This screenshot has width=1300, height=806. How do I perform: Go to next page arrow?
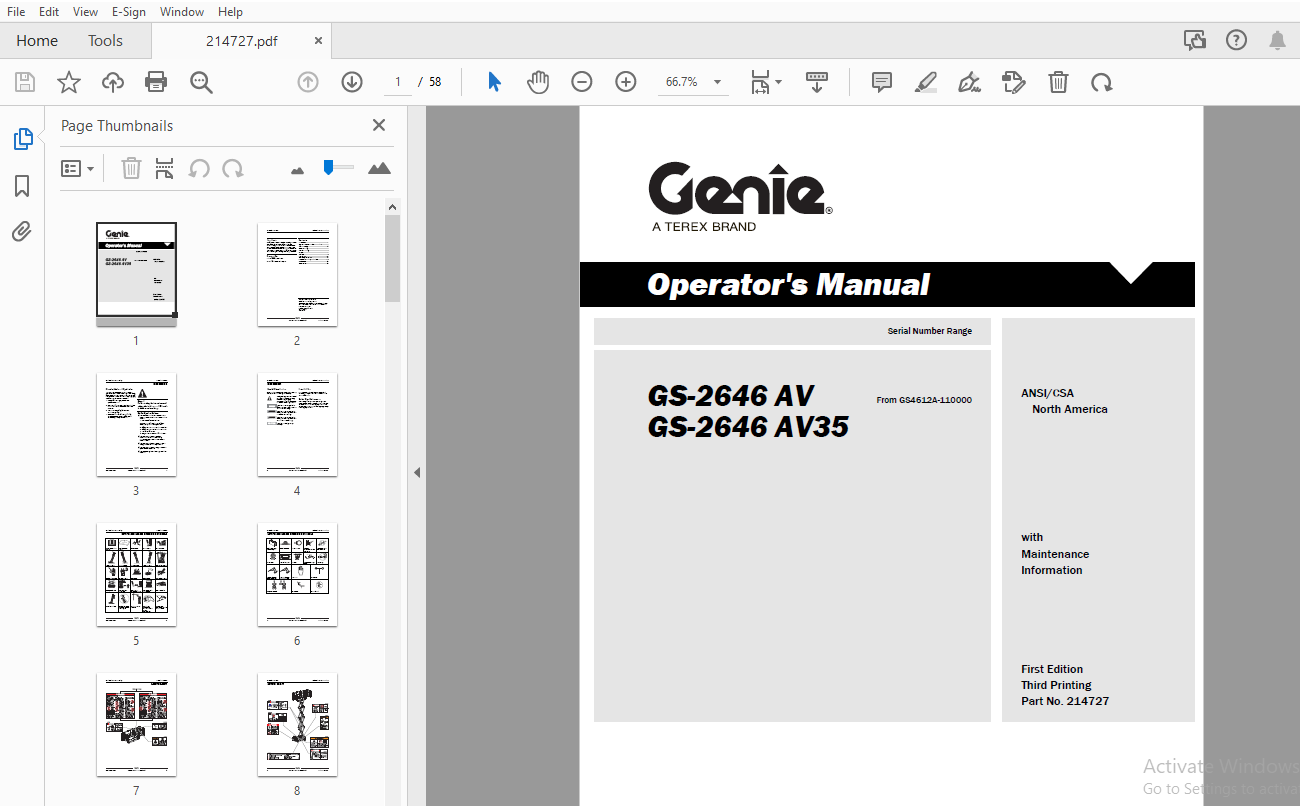[x=352, y=82]
